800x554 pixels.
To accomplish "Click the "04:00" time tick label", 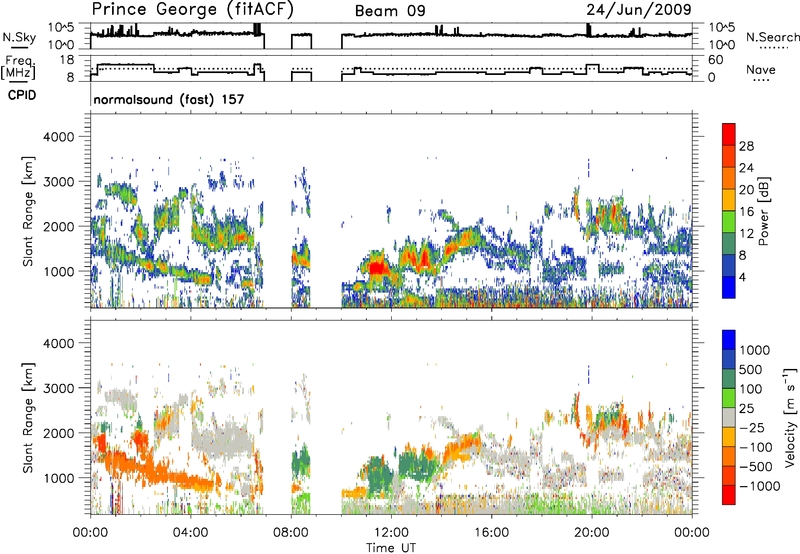I will click(191, 533).
